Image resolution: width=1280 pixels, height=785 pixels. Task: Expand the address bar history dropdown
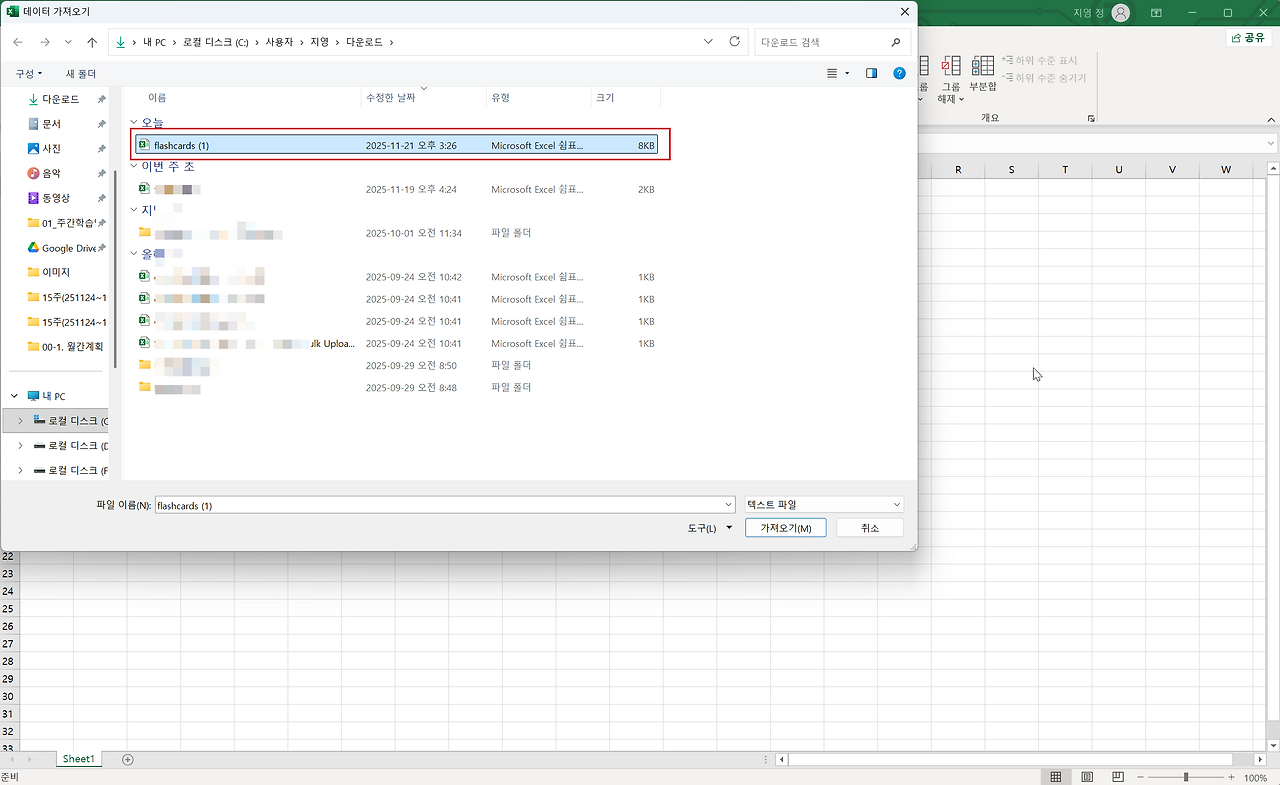click(x=709, y=42)
